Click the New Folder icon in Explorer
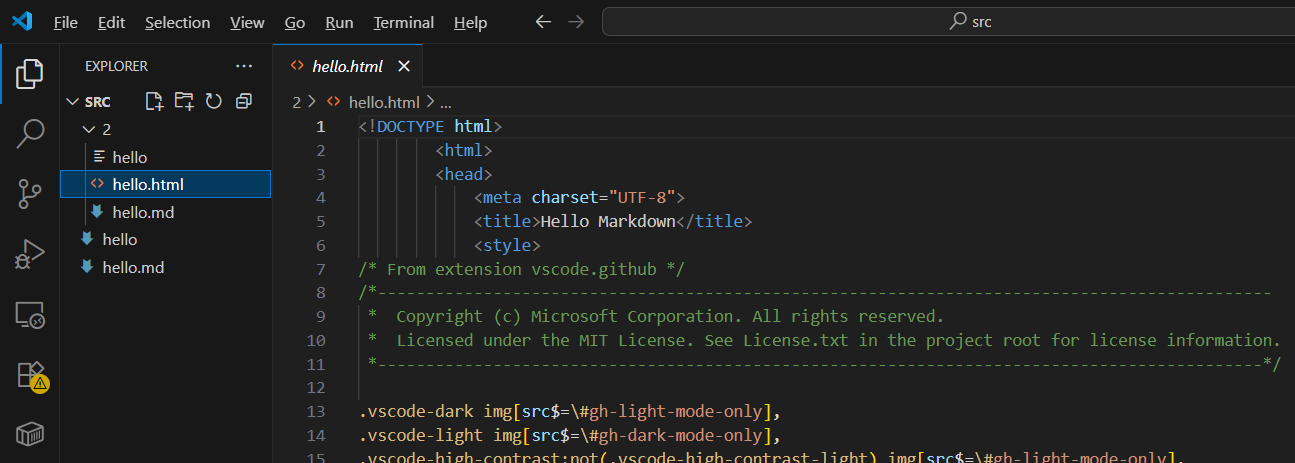Viewport: 1295px width, 463px height. pos(184,101)
